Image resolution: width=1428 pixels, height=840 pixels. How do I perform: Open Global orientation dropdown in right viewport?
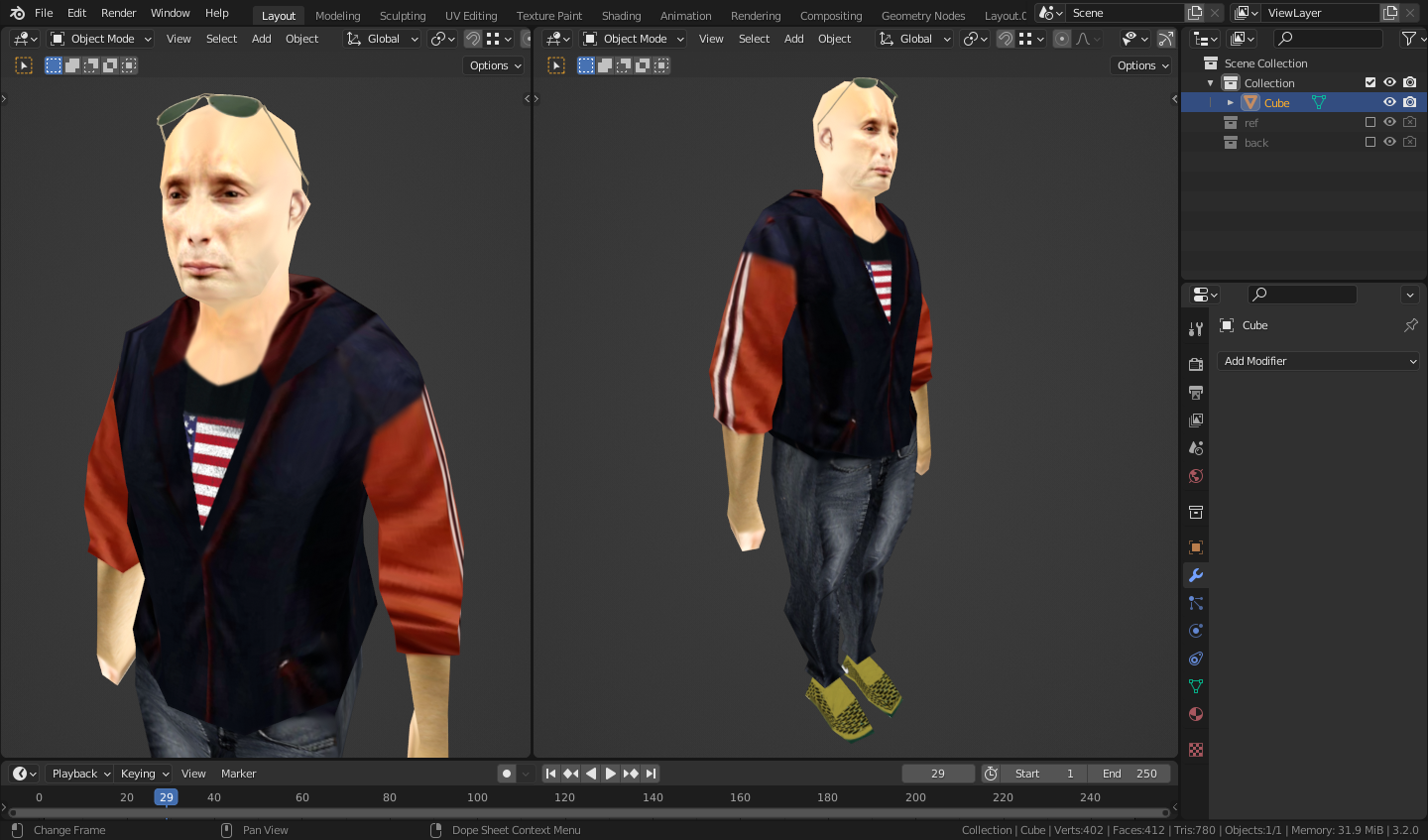click(x=915, y=39)
